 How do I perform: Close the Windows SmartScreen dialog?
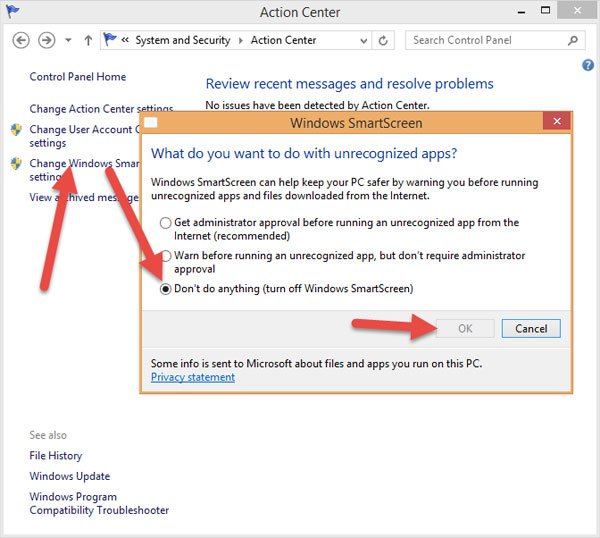pyautogui.click(x=557, y=121)
